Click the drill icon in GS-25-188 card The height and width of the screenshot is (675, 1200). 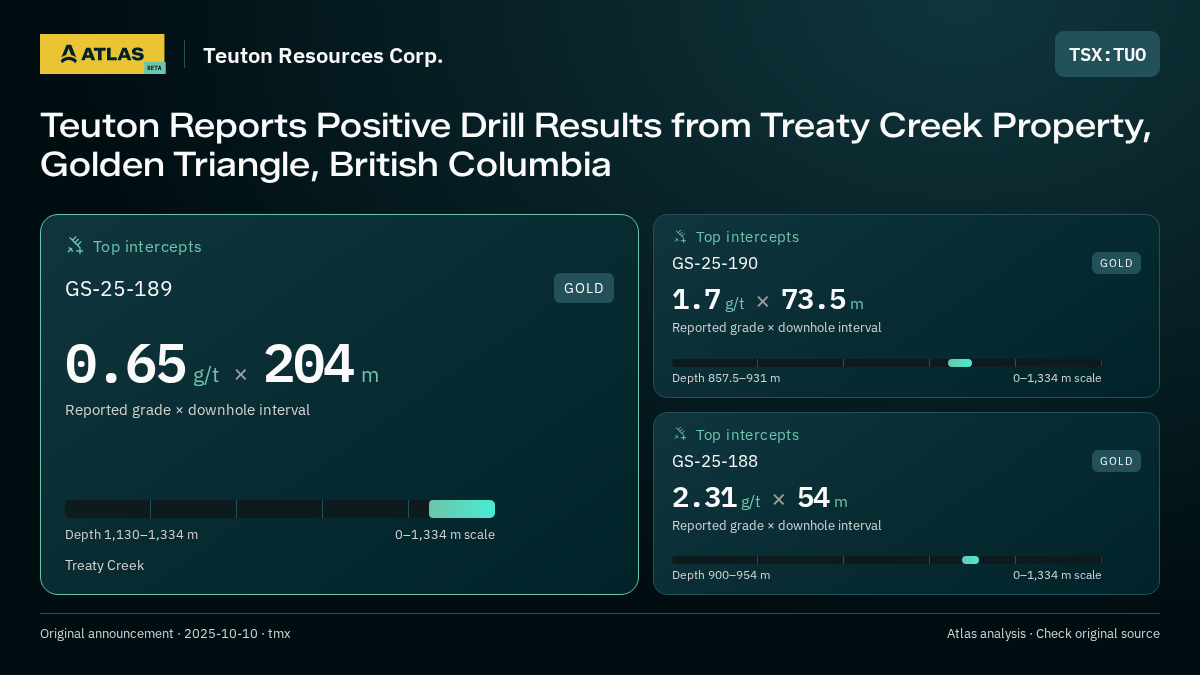[x=680, y=434]
